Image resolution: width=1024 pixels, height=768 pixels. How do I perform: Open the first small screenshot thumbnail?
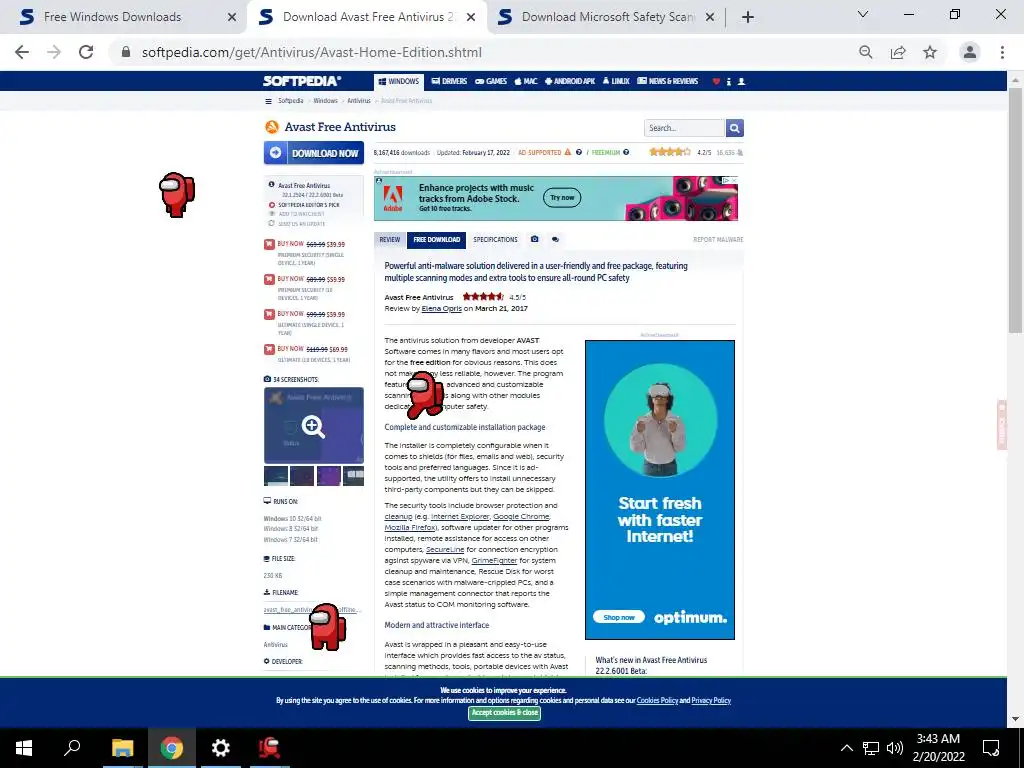pyautogui.click(x=276, y=475)
